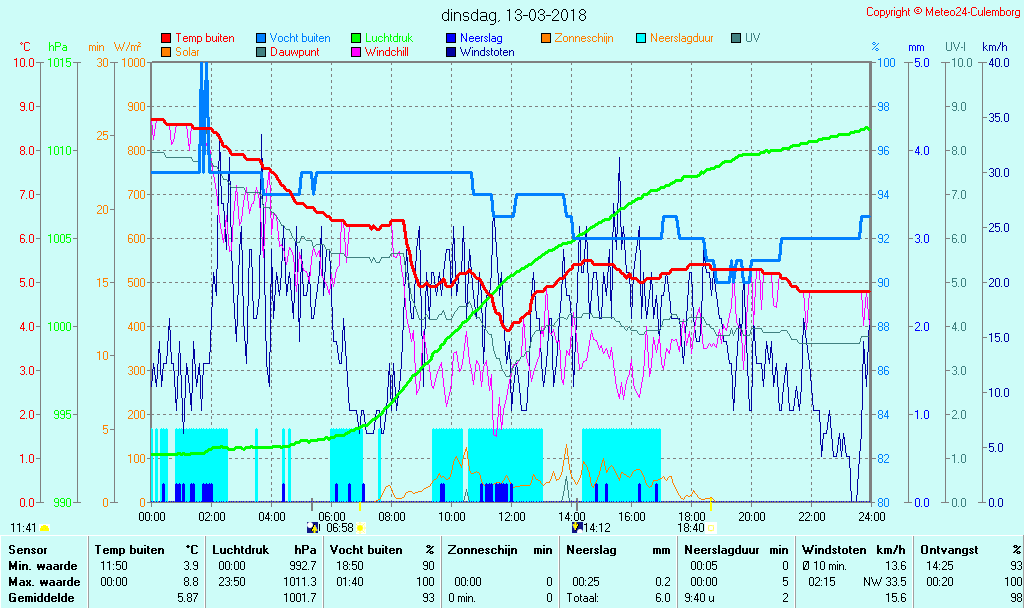Click the green Luchtdruk legend square
This screenshot has width=1026, height=608.
click(x=356, y=38)
